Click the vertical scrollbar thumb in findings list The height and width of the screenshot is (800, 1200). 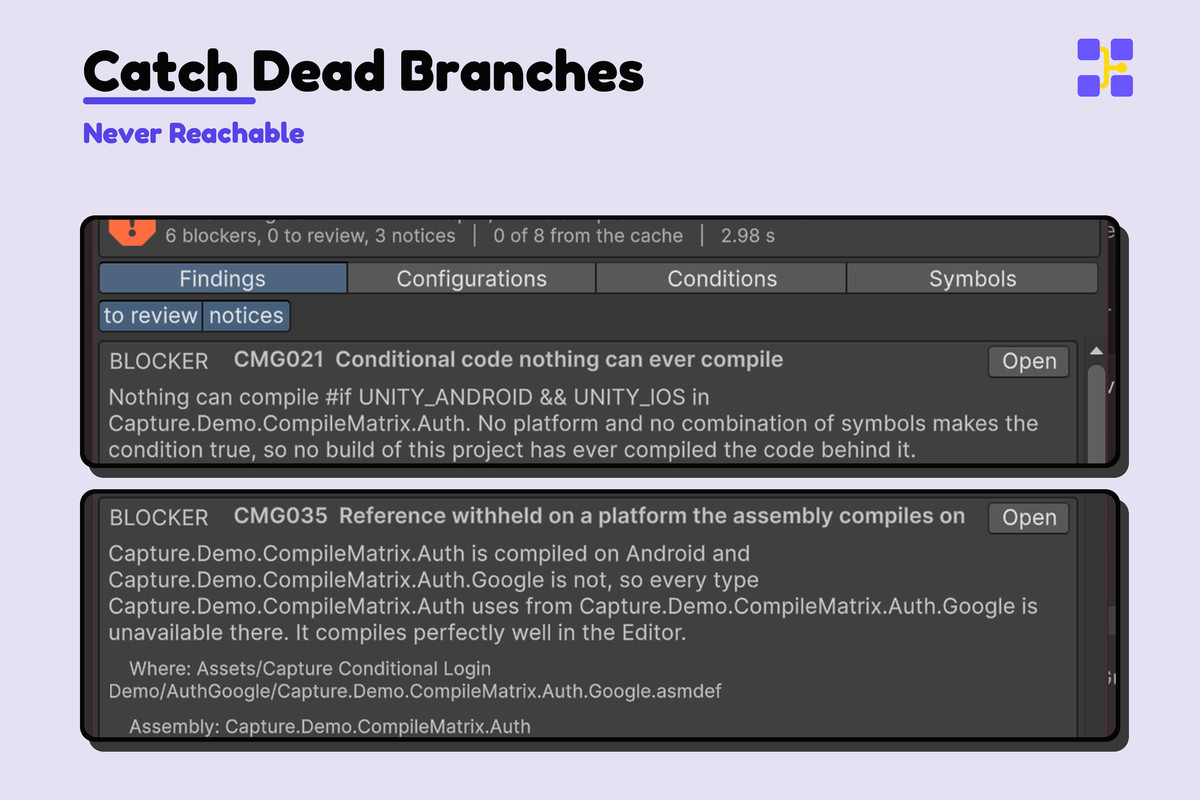1096,414
